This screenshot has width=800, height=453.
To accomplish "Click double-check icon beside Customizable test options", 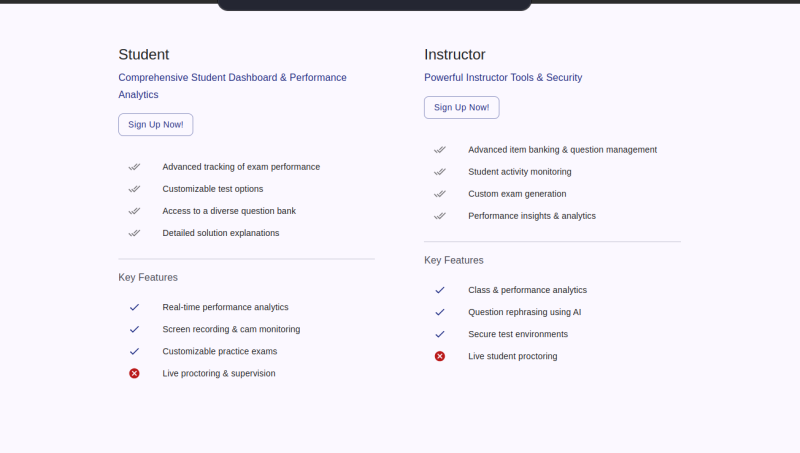I will point(134,189).
